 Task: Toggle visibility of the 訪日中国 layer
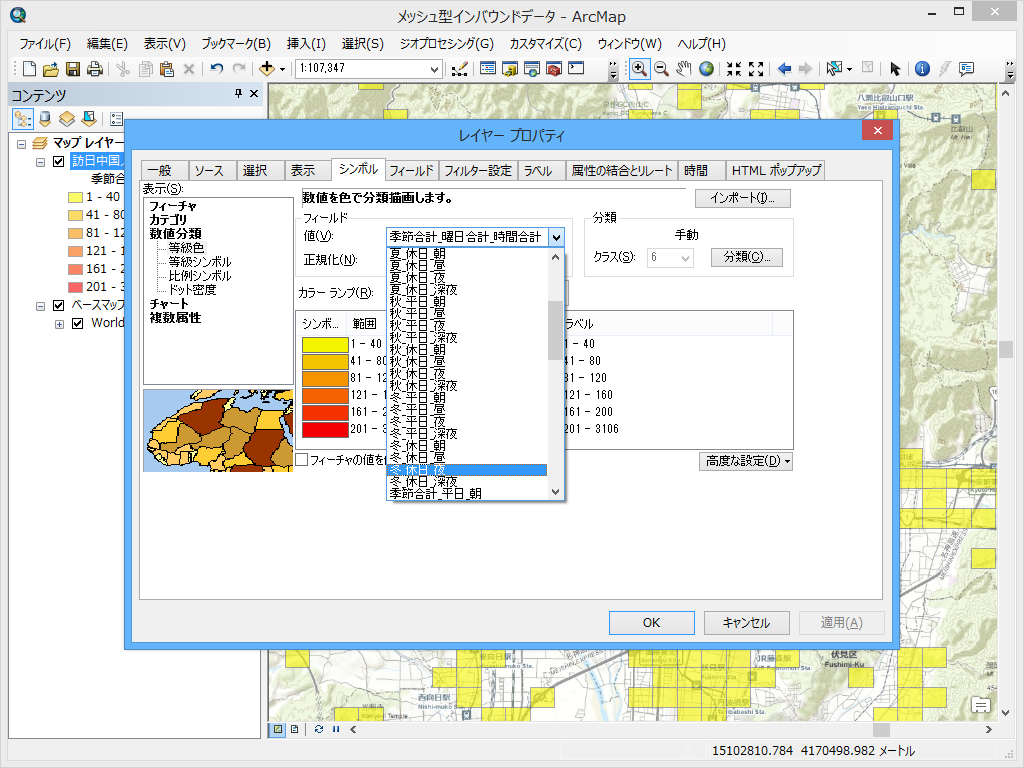[59, 161]
